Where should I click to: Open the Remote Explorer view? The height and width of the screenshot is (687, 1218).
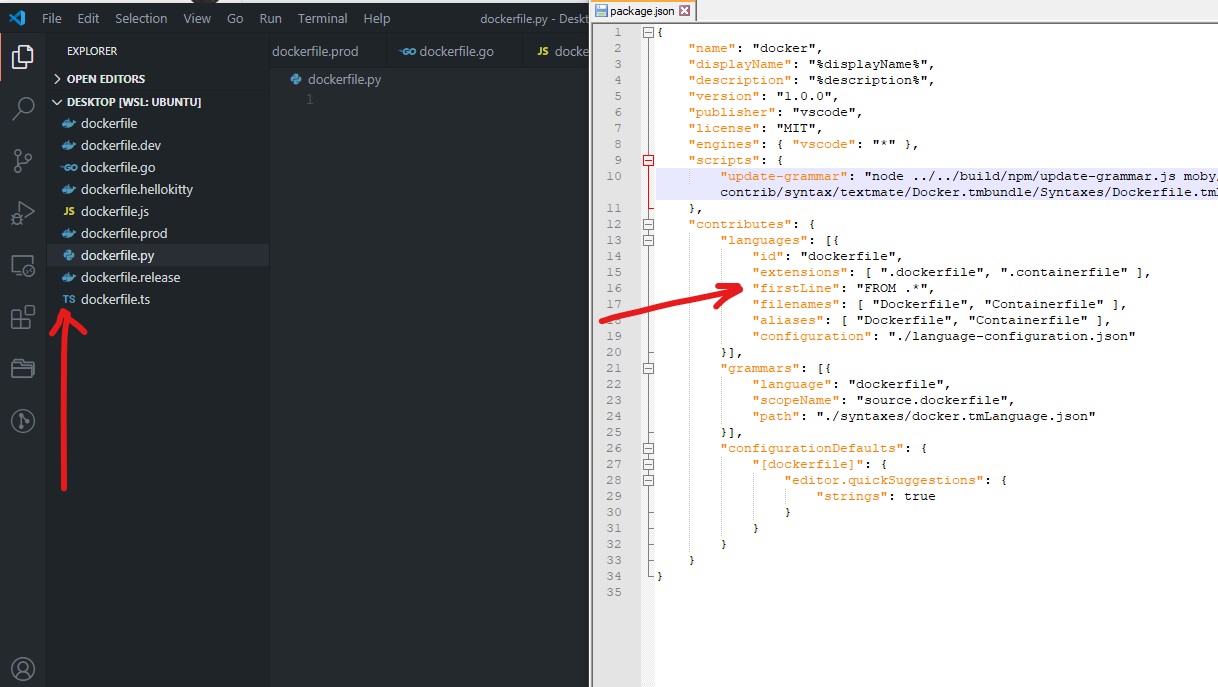click(22, 266)
